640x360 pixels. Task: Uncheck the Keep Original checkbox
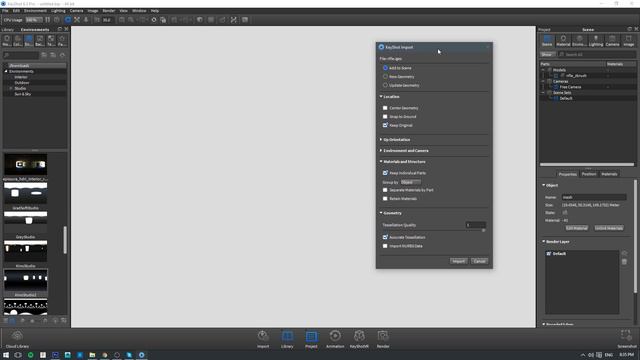(385, 125)
